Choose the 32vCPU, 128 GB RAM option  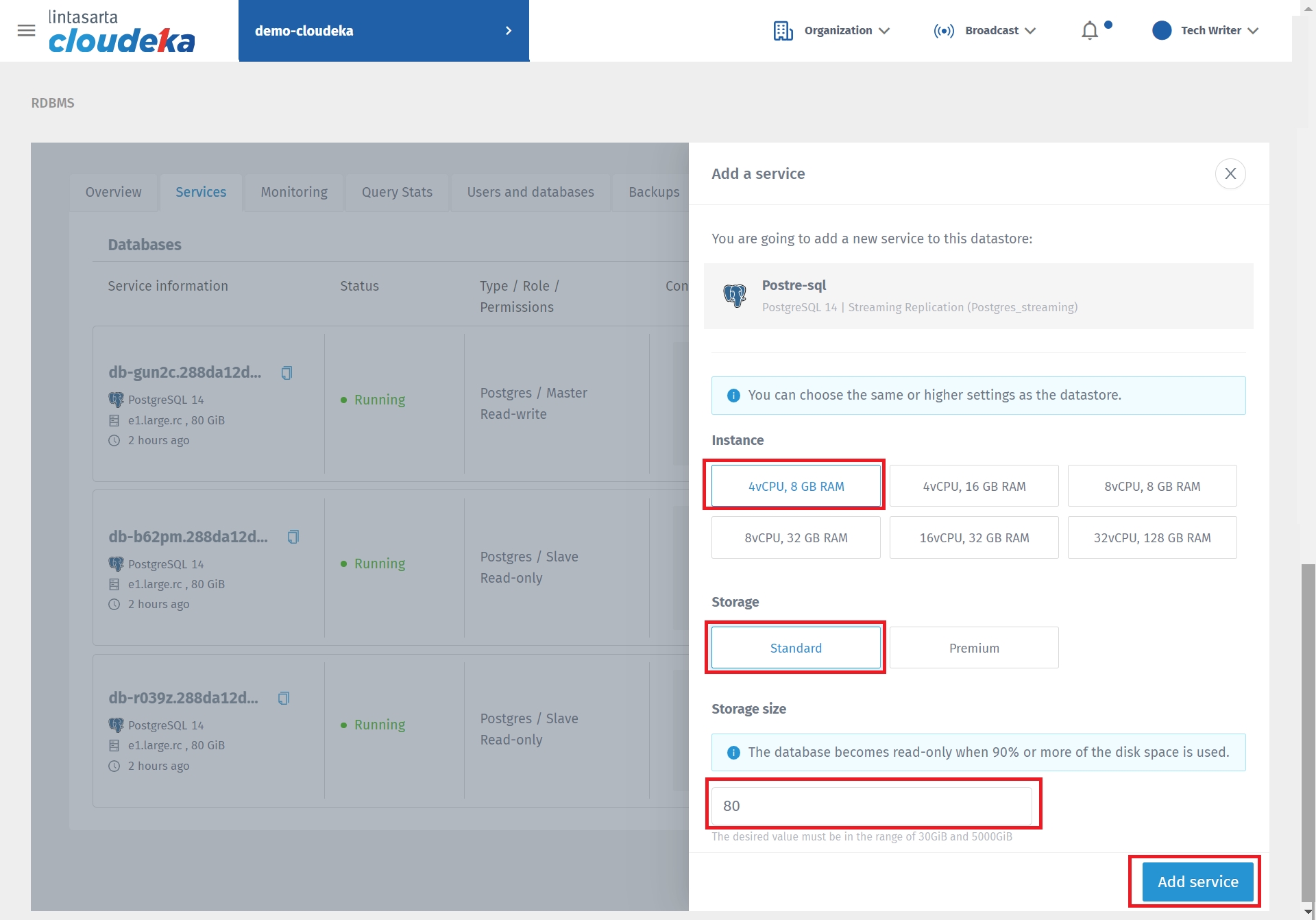(x=1151, y=537)
